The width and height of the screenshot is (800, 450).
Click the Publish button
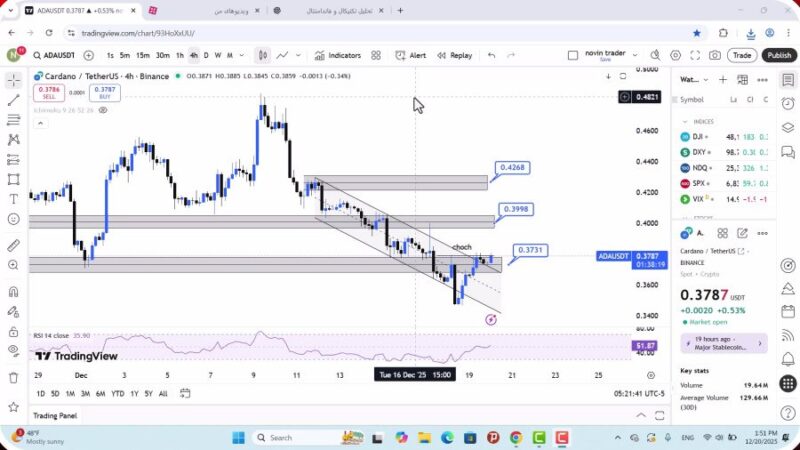[x=778, y=56]
